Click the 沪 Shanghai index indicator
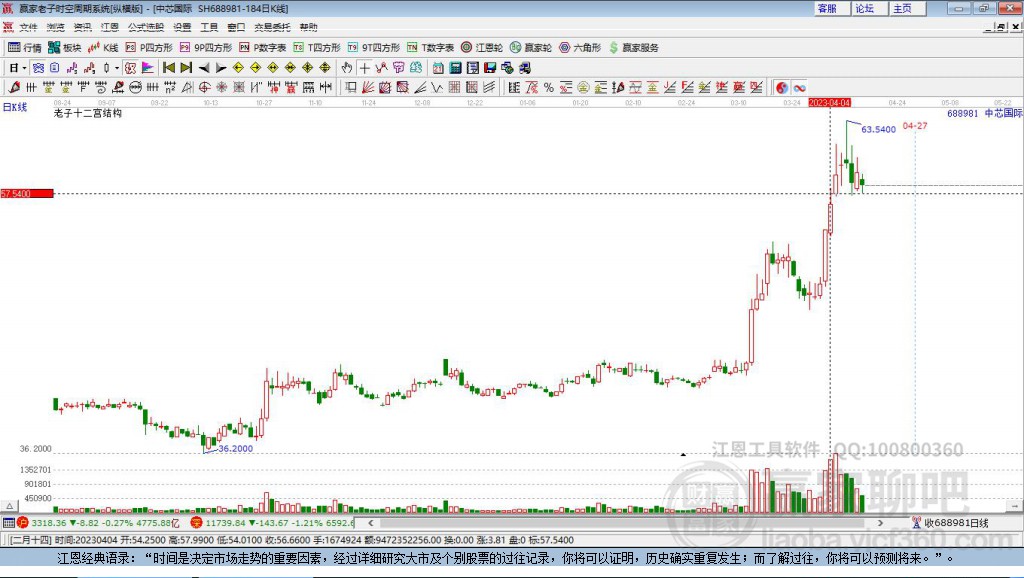1024x578 pixels. (x=23, y=522)
